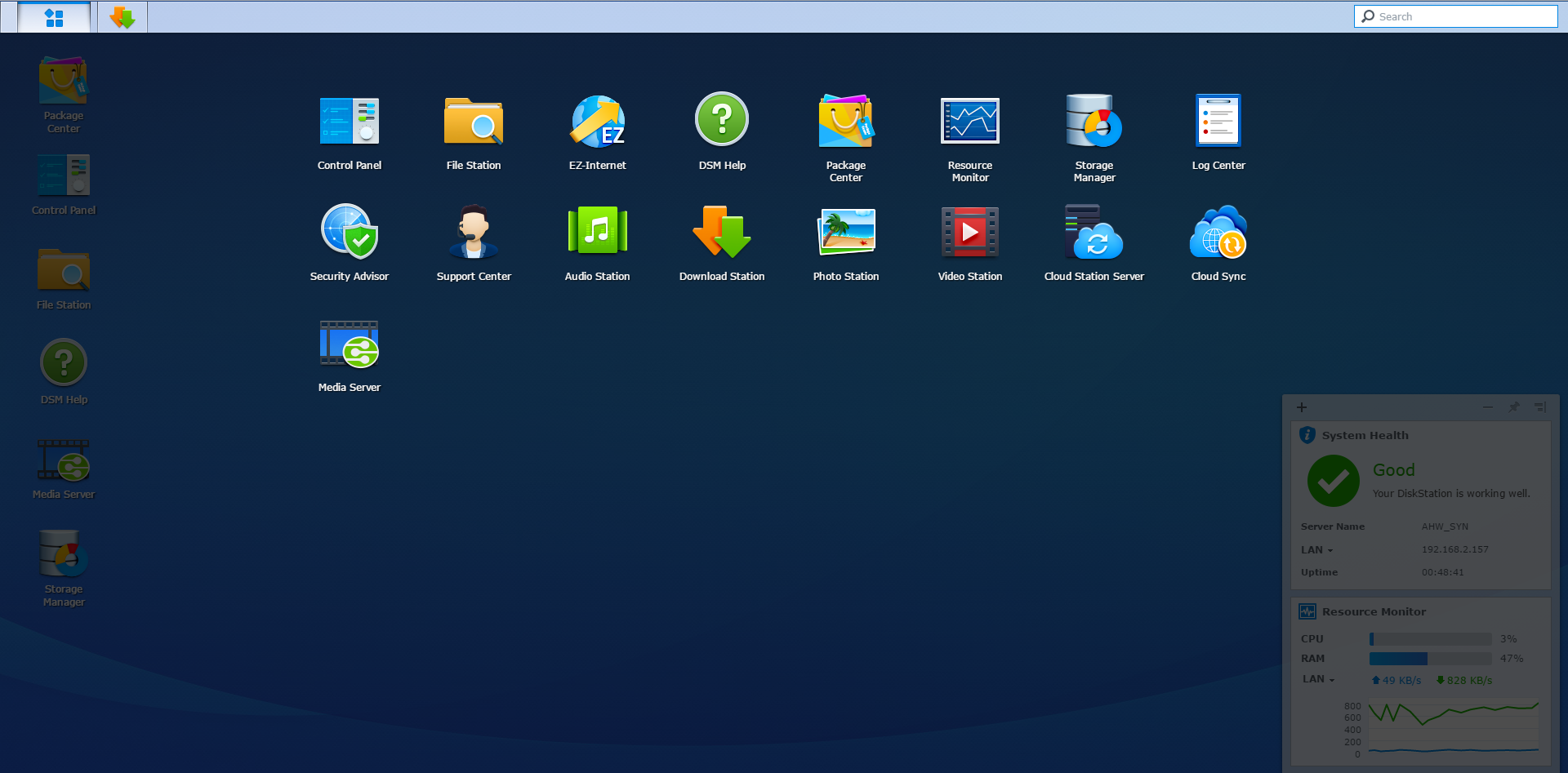Open DSM Help in the app grid

(722, 131)
